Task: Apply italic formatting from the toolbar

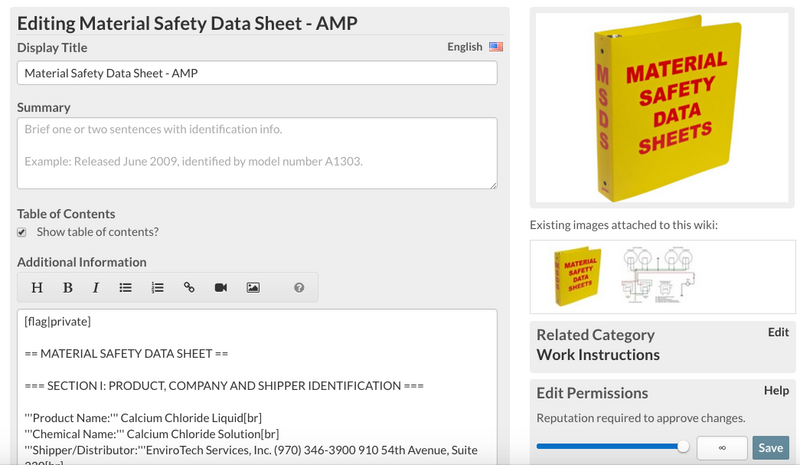Action: coord(96,288)
